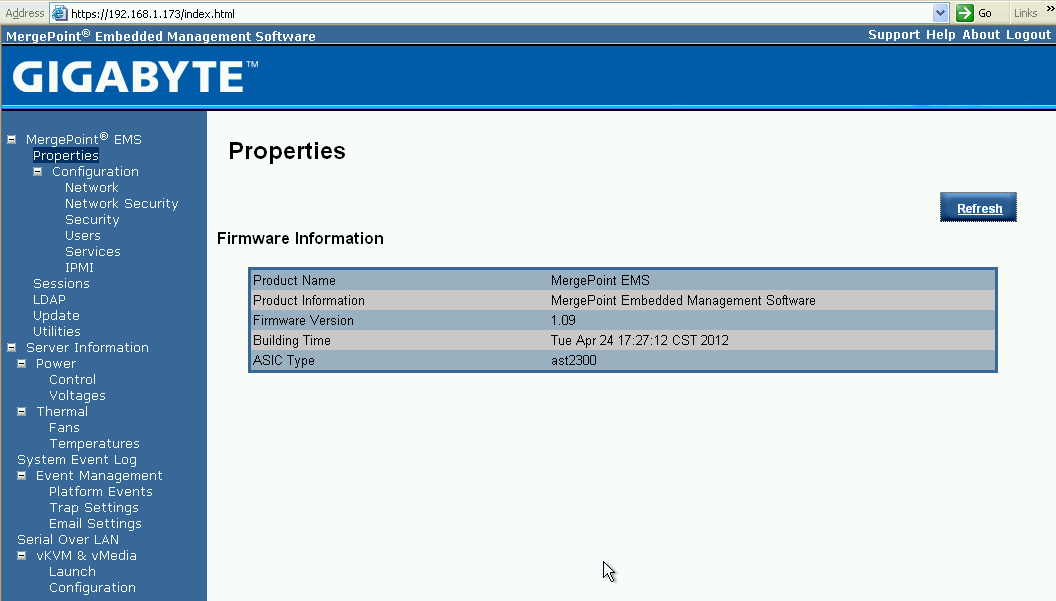Open the Temperatures page
Screen dimensions: 1056x601
(x=94, y=444)
